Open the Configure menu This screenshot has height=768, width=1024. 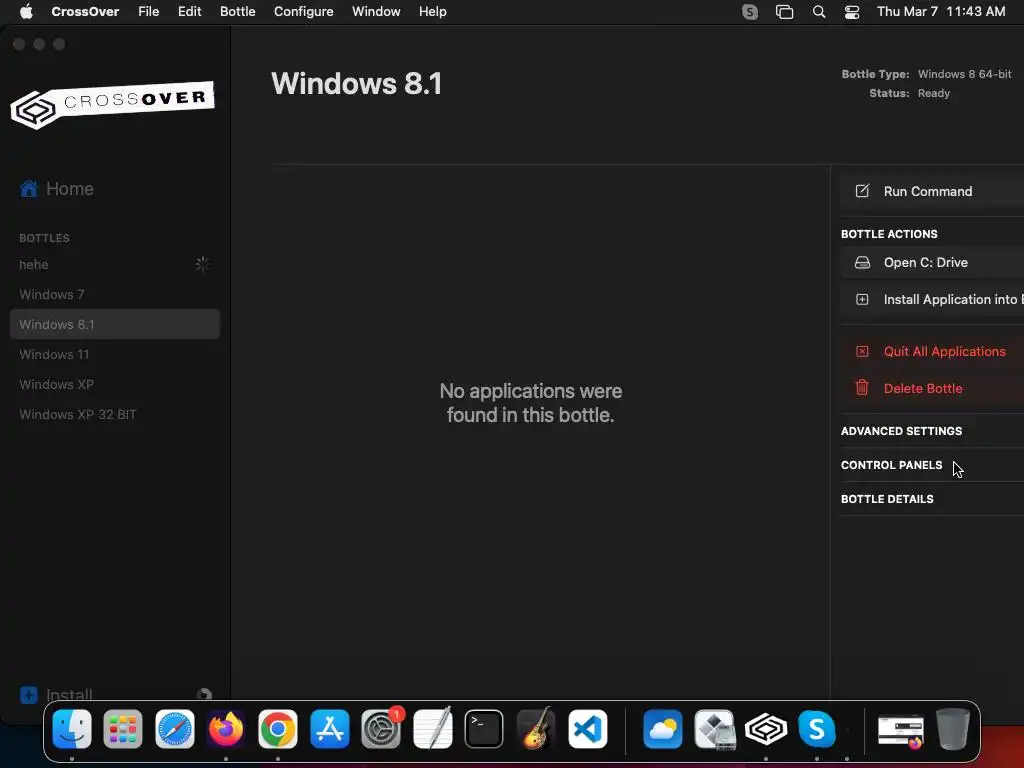coord(304,12)
